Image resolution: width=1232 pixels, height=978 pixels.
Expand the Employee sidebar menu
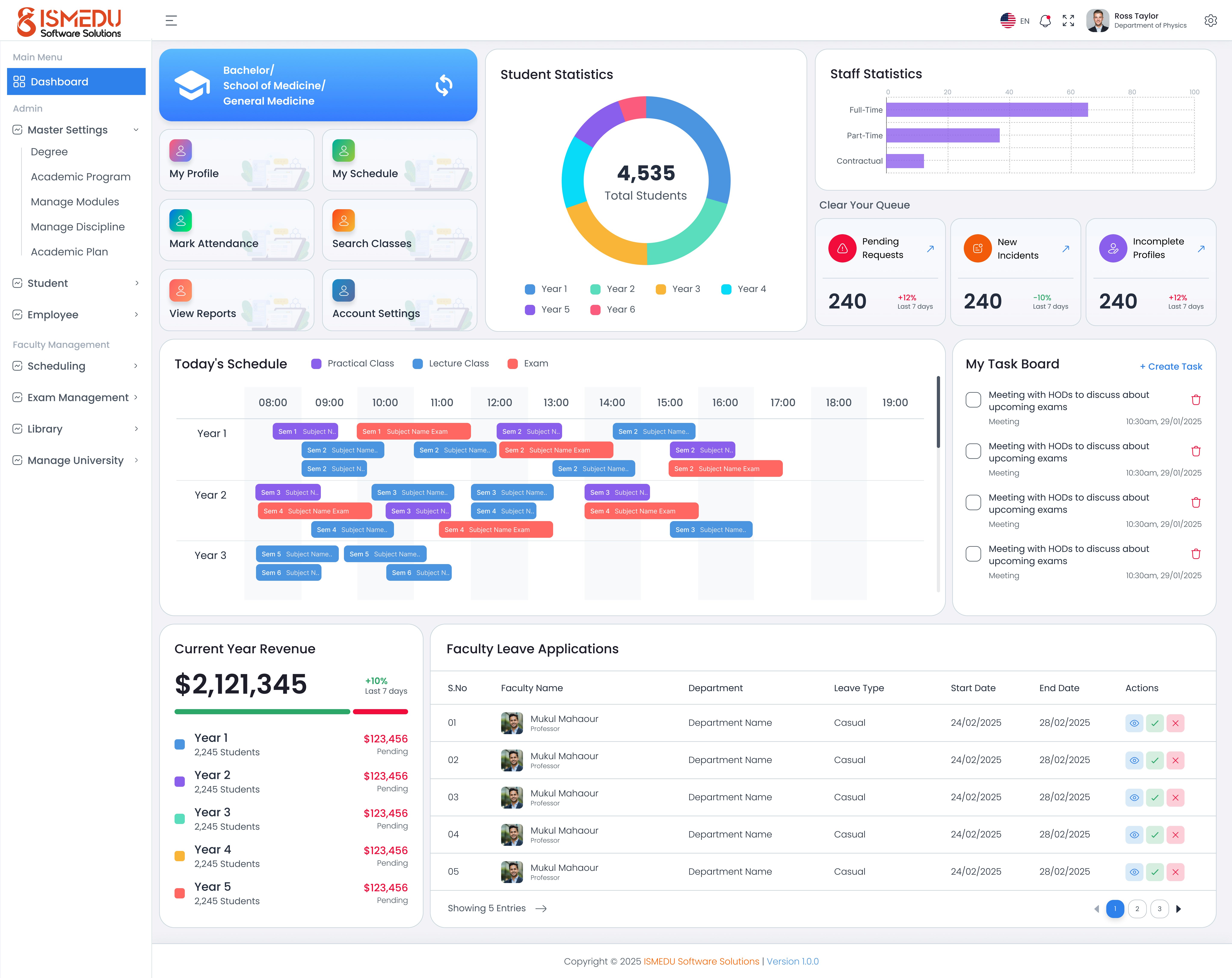pos(76,314)
